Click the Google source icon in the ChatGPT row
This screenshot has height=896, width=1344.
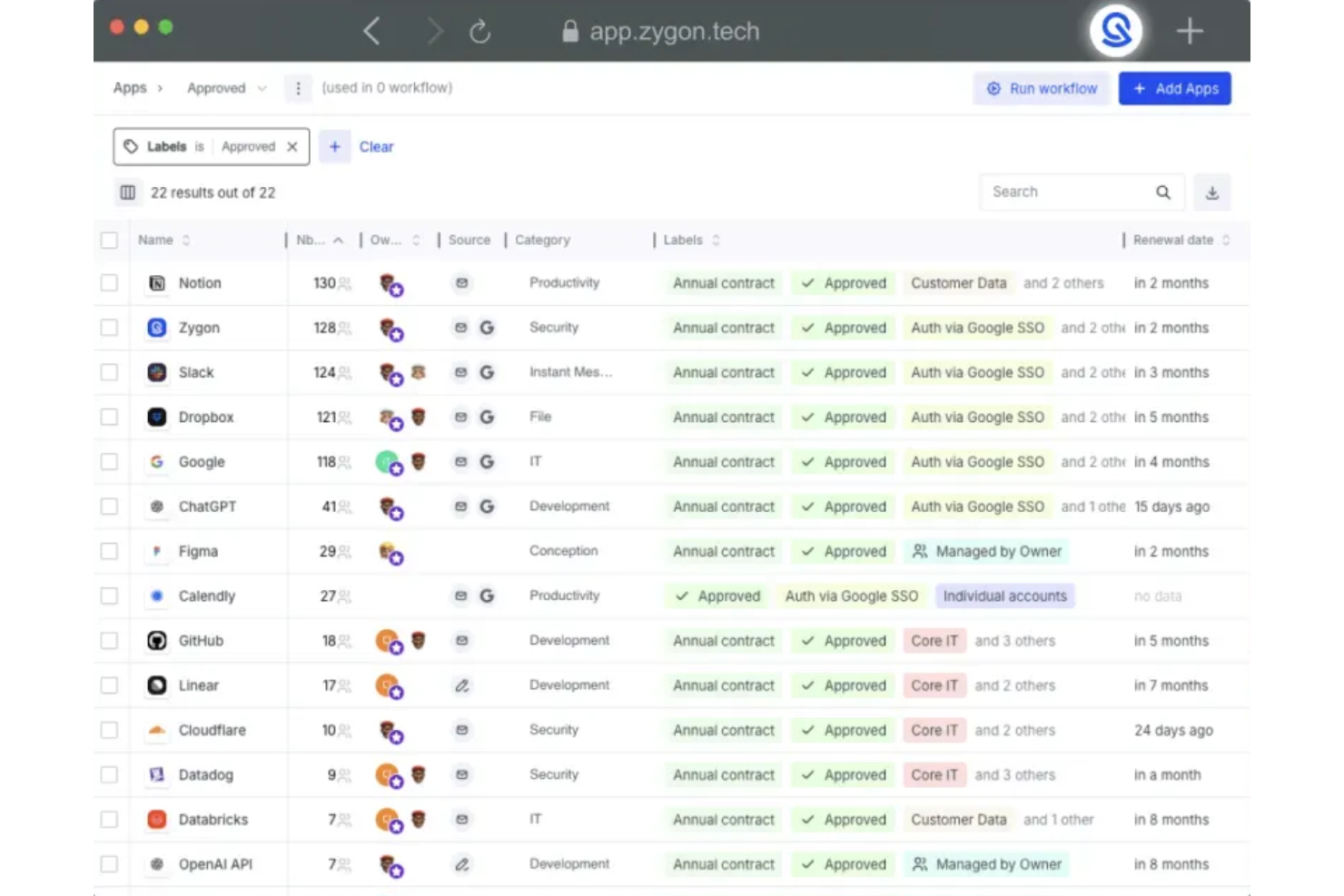coord(488,507)
